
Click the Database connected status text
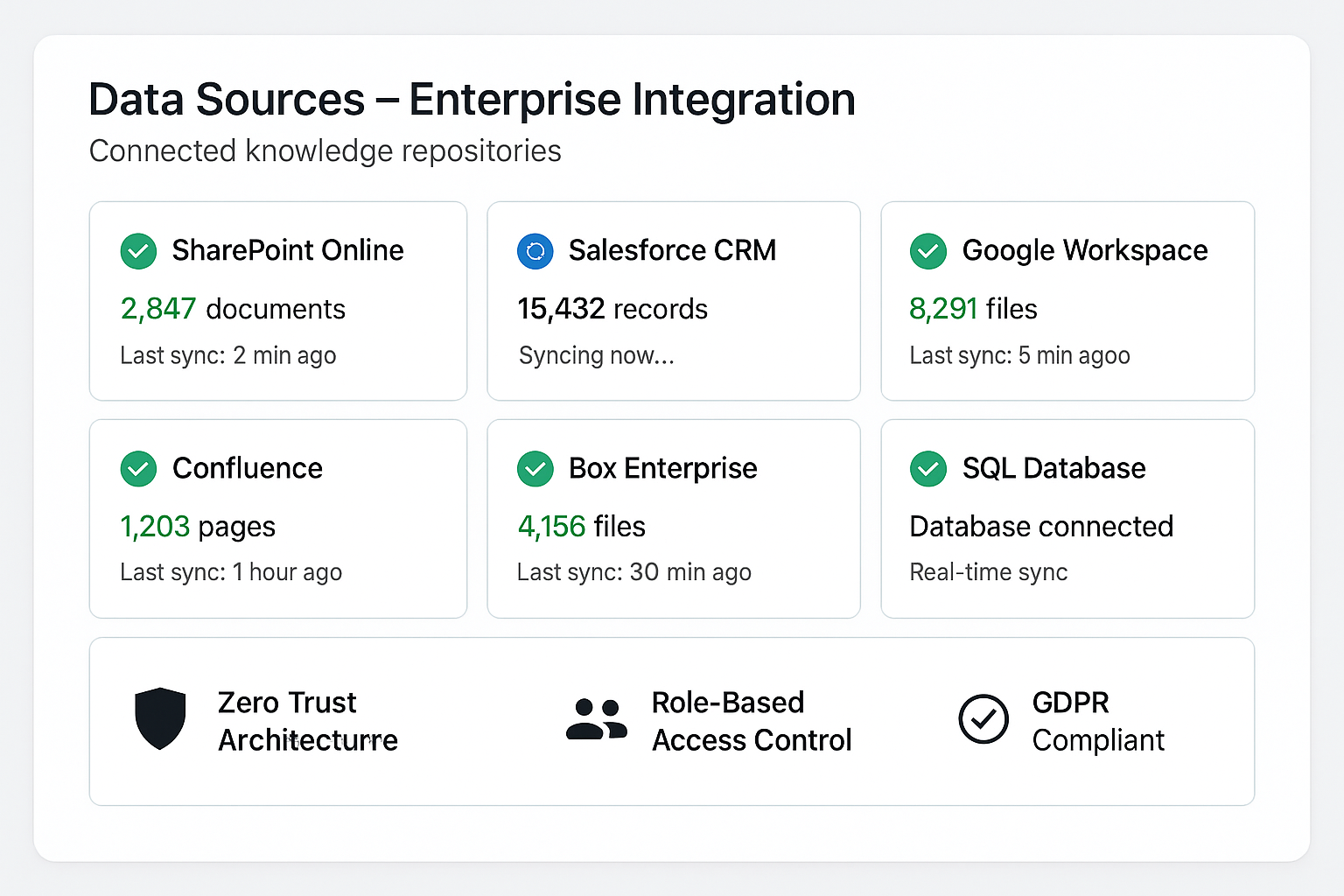coord(1041,527)
